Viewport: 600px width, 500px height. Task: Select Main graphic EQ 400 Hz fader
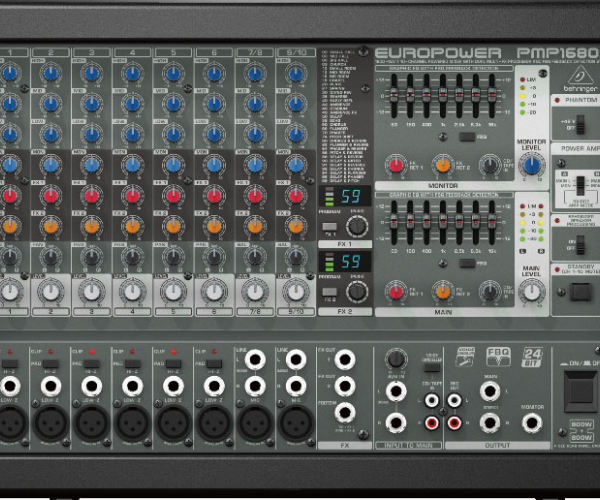click(x=426, y=221)
